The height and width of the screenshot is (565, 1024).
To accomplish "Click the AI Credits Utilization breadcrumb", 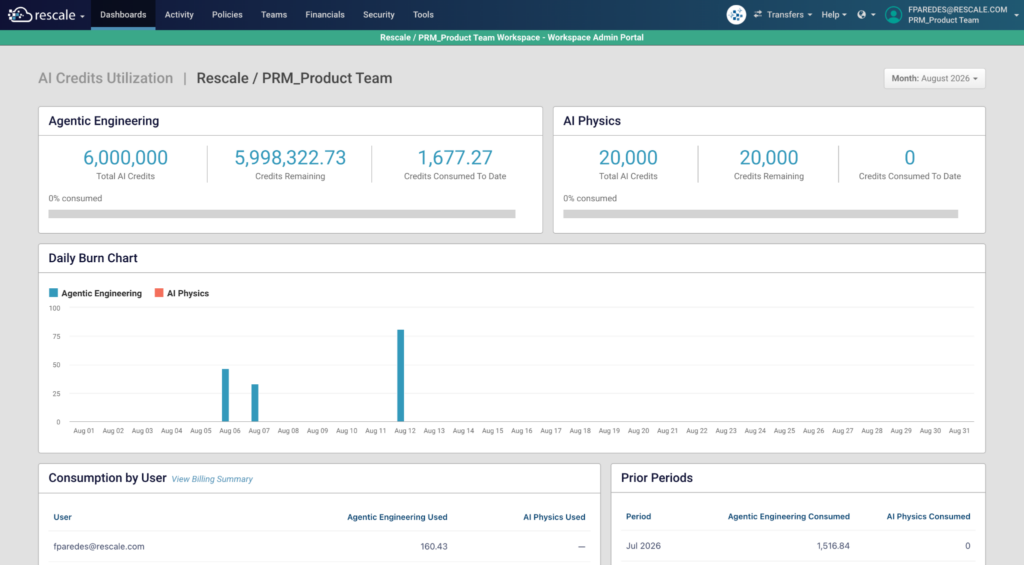I will click(x=106, y=78).
